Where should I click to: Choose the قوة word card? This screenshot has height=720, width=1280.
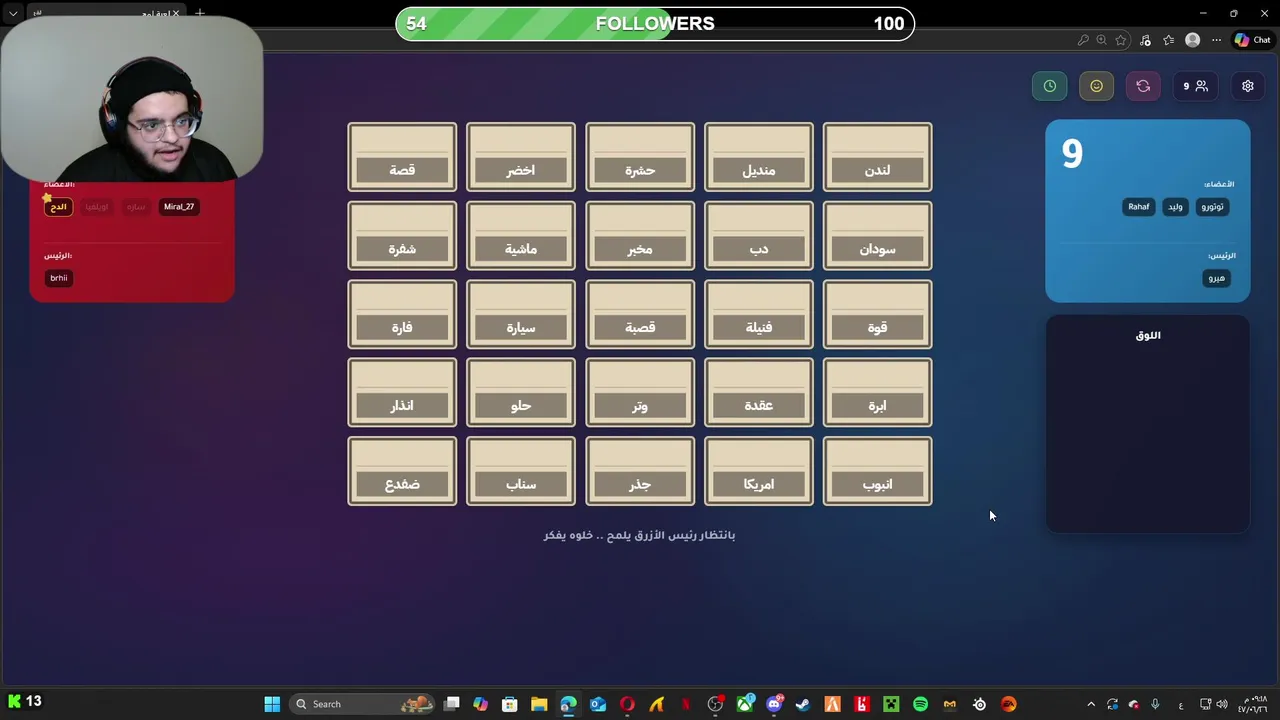[877, 314]
